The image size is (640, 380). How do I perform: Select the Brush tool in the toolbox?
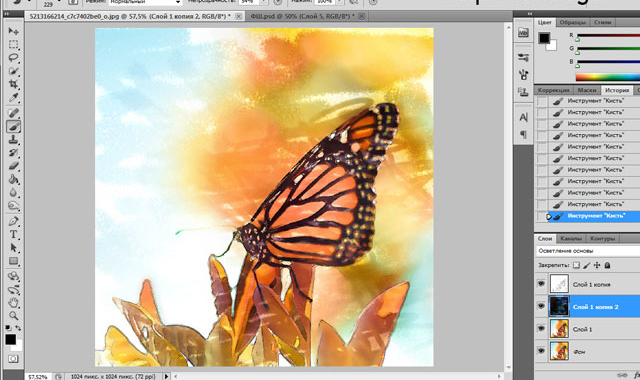pyautogui.click(x=13, y=127)
